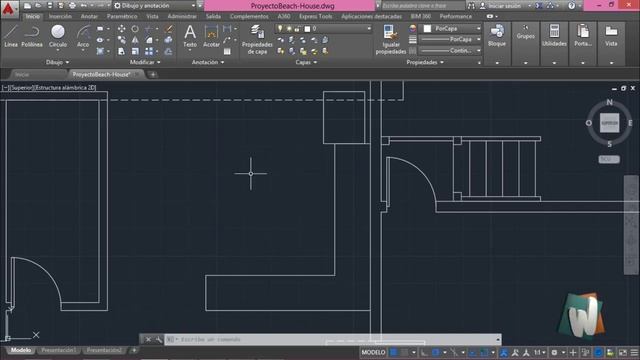
Task: Click the Imprimir (plot) quick access icon
Action: click(72, 6)
